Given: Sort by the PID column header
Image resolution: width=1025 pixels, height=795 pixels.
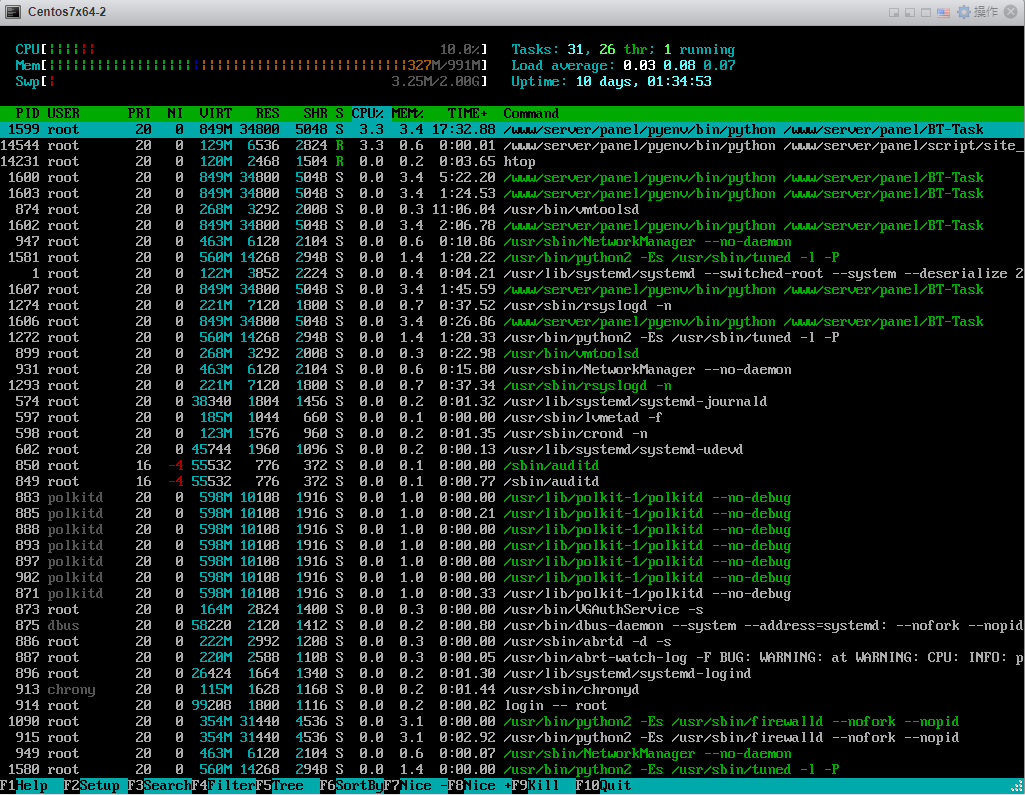Looking at the screenshot, I should pyautogui.click(x=27, y=113).
